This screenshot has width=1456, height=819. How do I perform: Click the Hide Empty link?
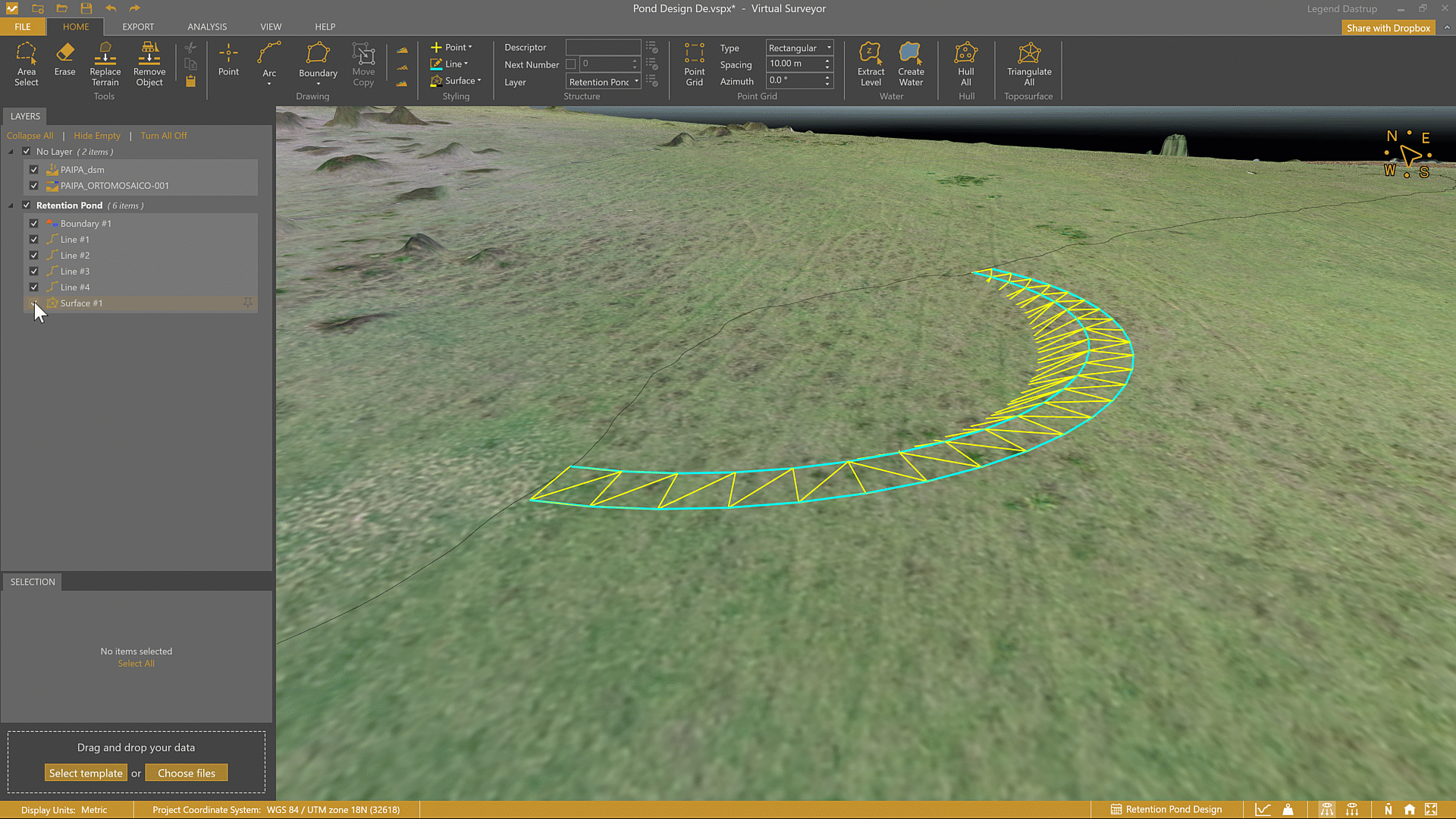[97, 136]
